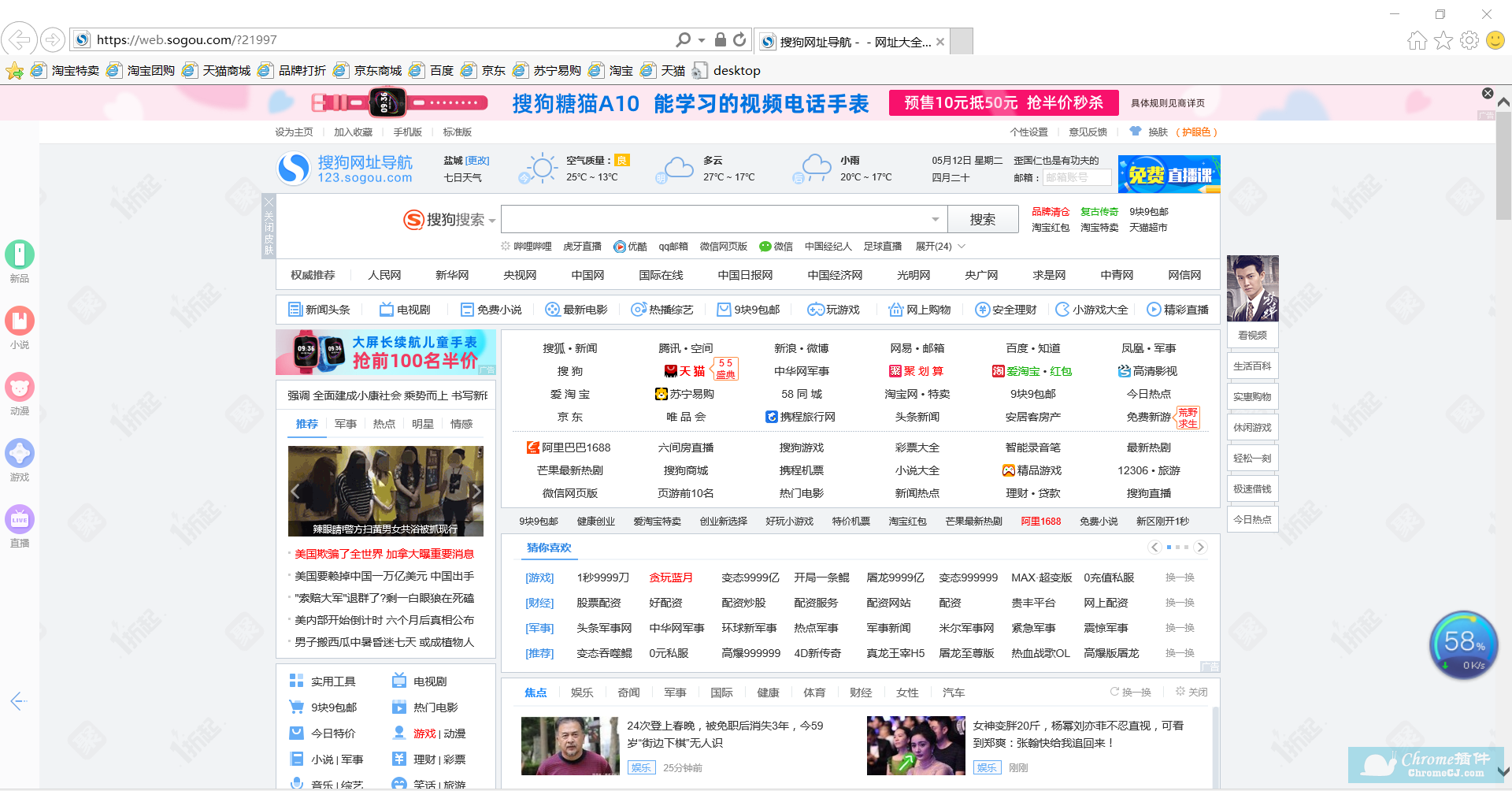This screenshot has height=791, width=1512.
Task: Click the browser Forward arrow button
Action: click(53, 39)
